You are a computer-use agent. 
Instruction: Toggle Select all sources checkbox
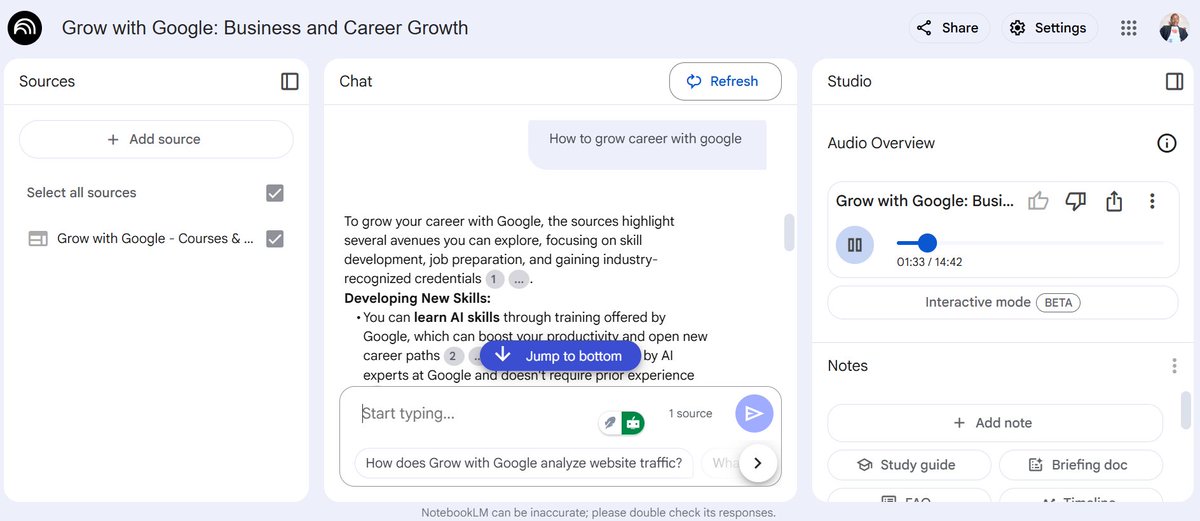[x=275, y=193]
